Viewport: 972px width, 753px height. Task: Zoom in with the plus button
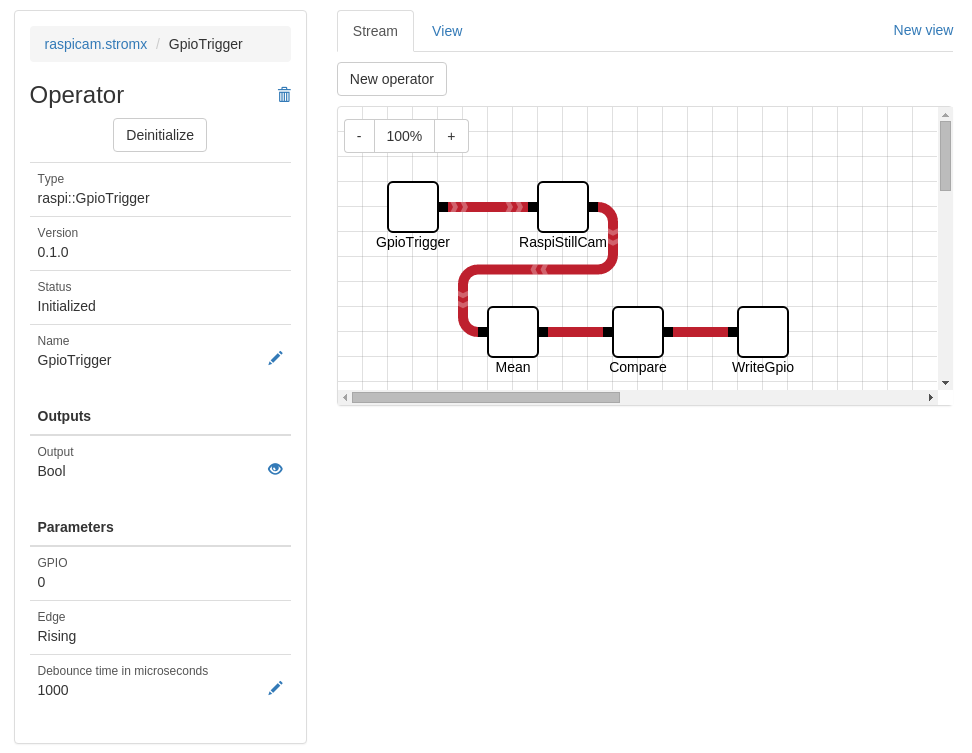click(x=451, y=136)
